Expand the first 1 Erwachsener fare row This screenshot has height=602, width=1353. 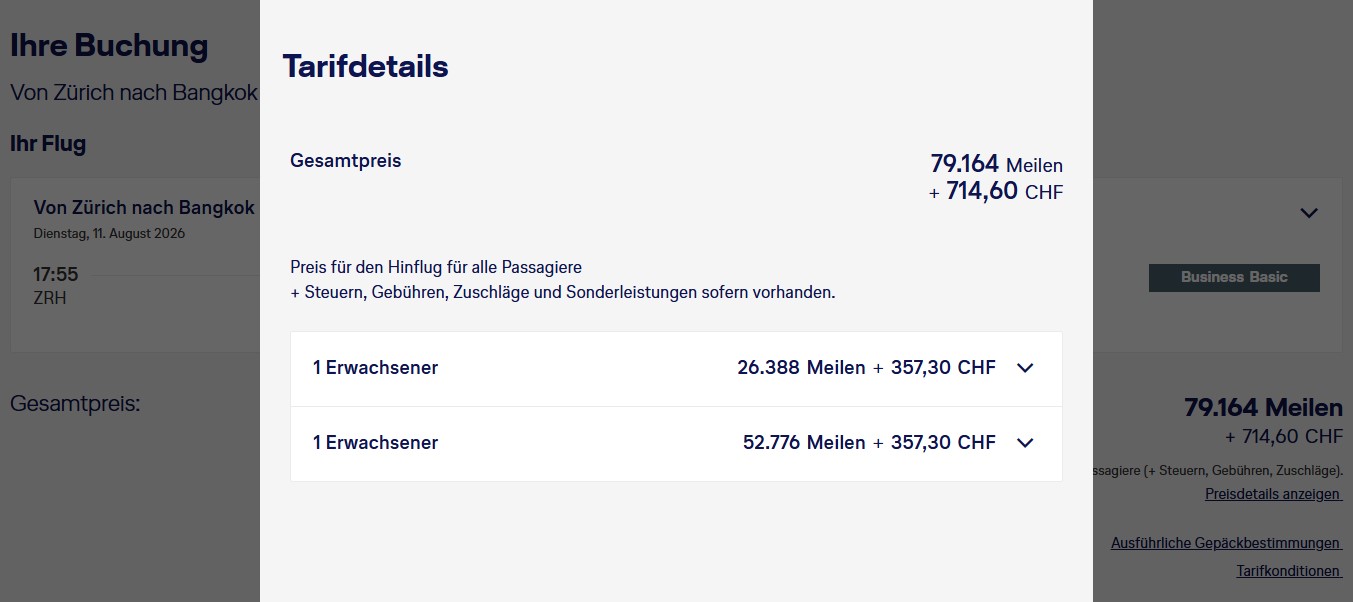tap(1024, 368)
